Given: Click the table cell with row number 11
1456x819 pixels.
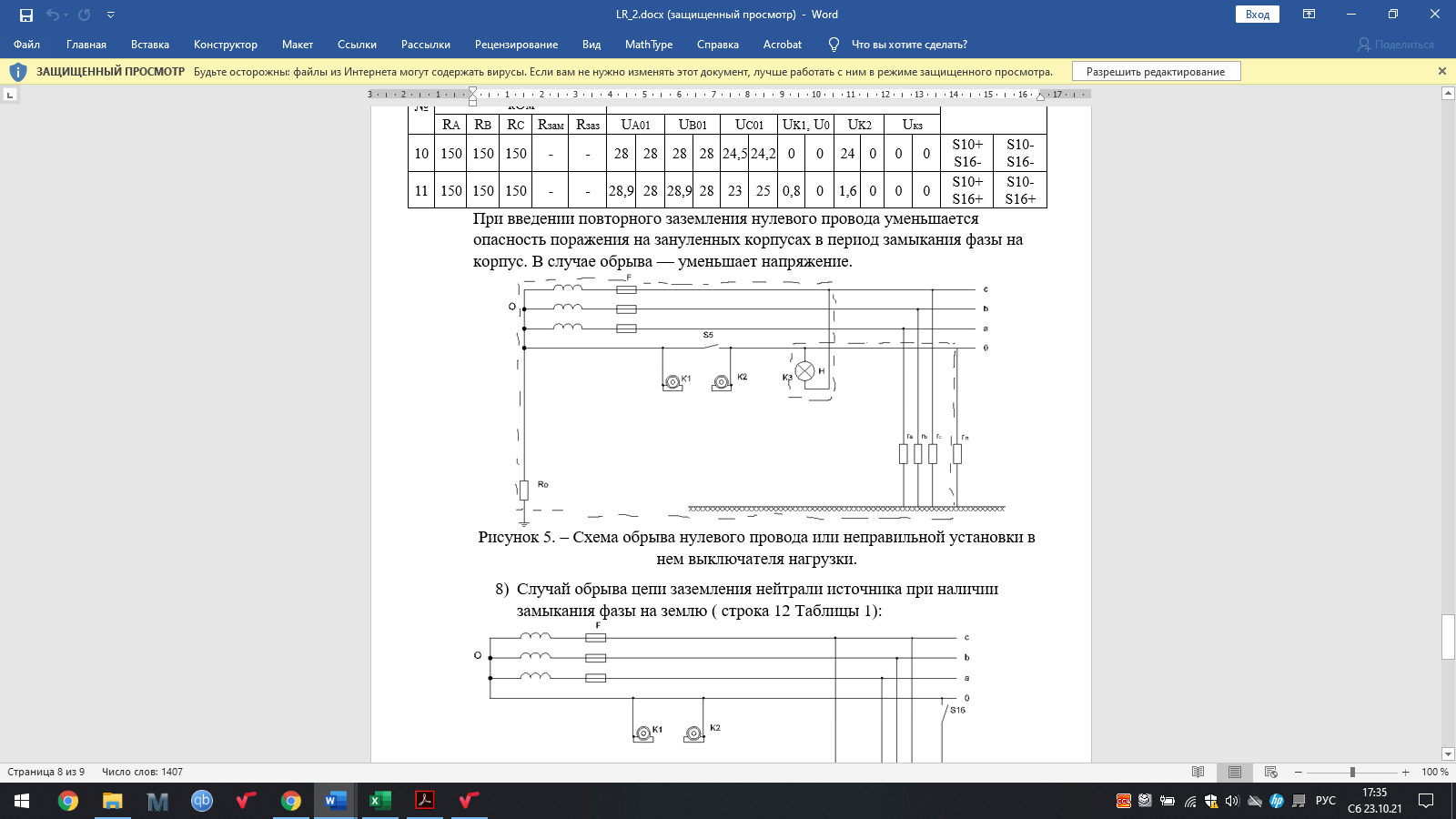Looking at the screenshot, I should coord(421,191).
